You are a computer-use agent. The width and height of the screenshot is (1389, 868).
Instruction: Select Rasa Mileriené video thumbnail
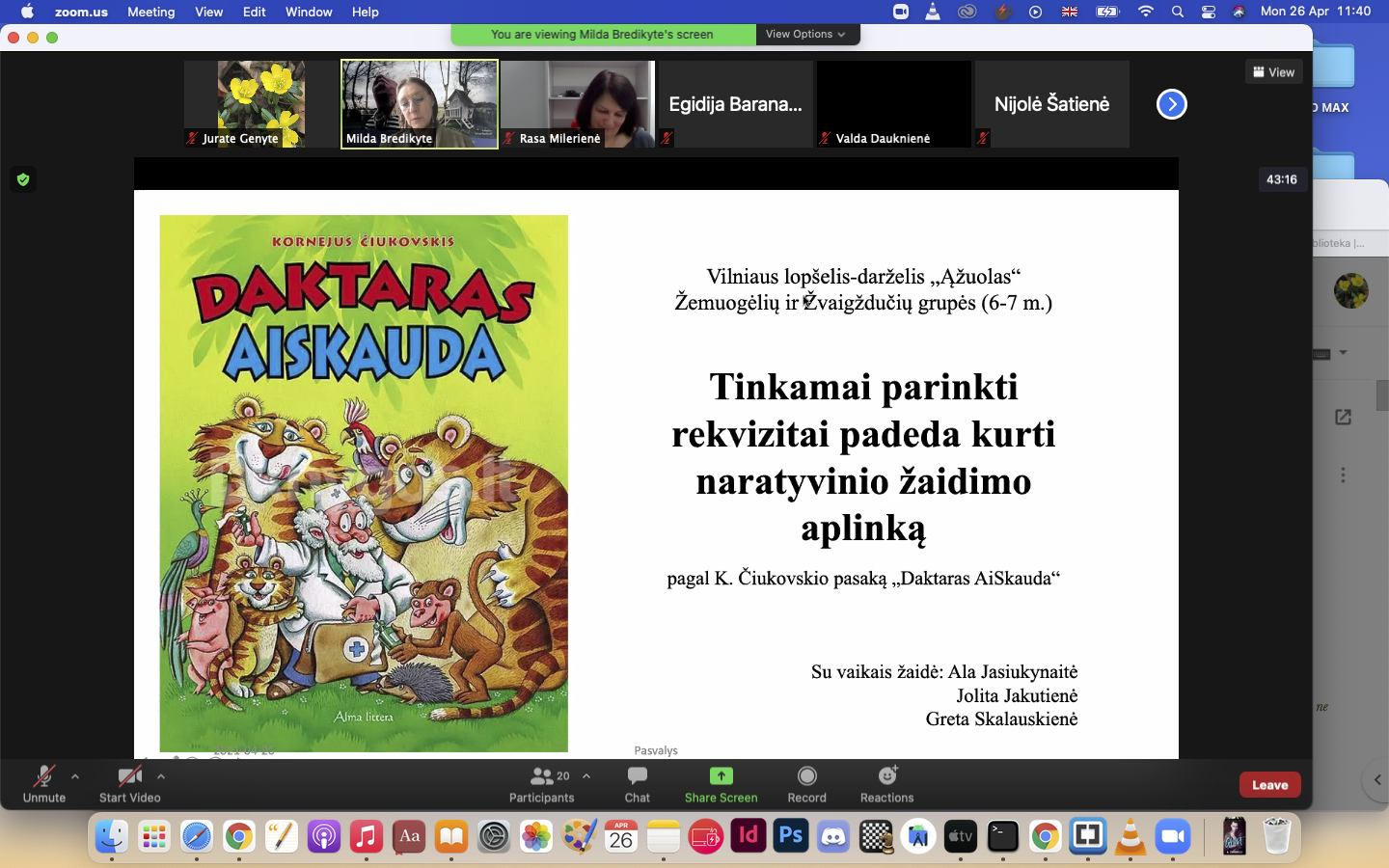click(578, 104)
